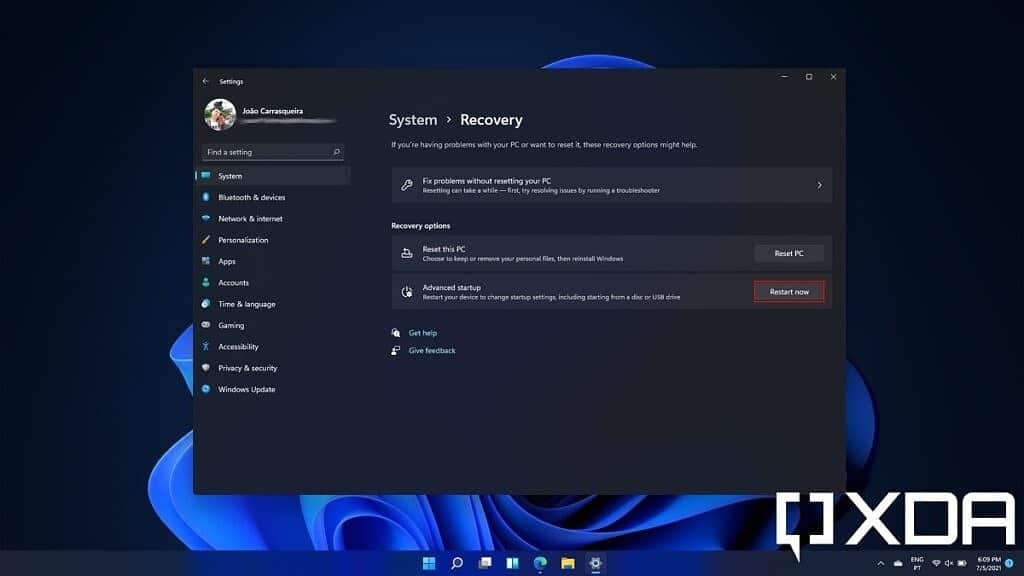Image resolution: width=1024 pixels, height=576 pixels.
Task: Switch the ENG PT input language
Action: pos(917,564)
